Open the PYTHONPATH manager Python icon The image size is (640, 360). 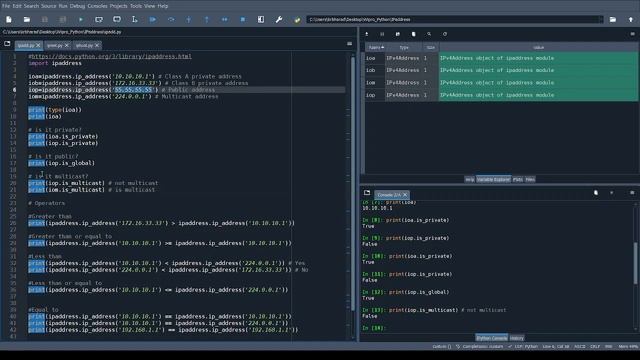pos(297,20)
